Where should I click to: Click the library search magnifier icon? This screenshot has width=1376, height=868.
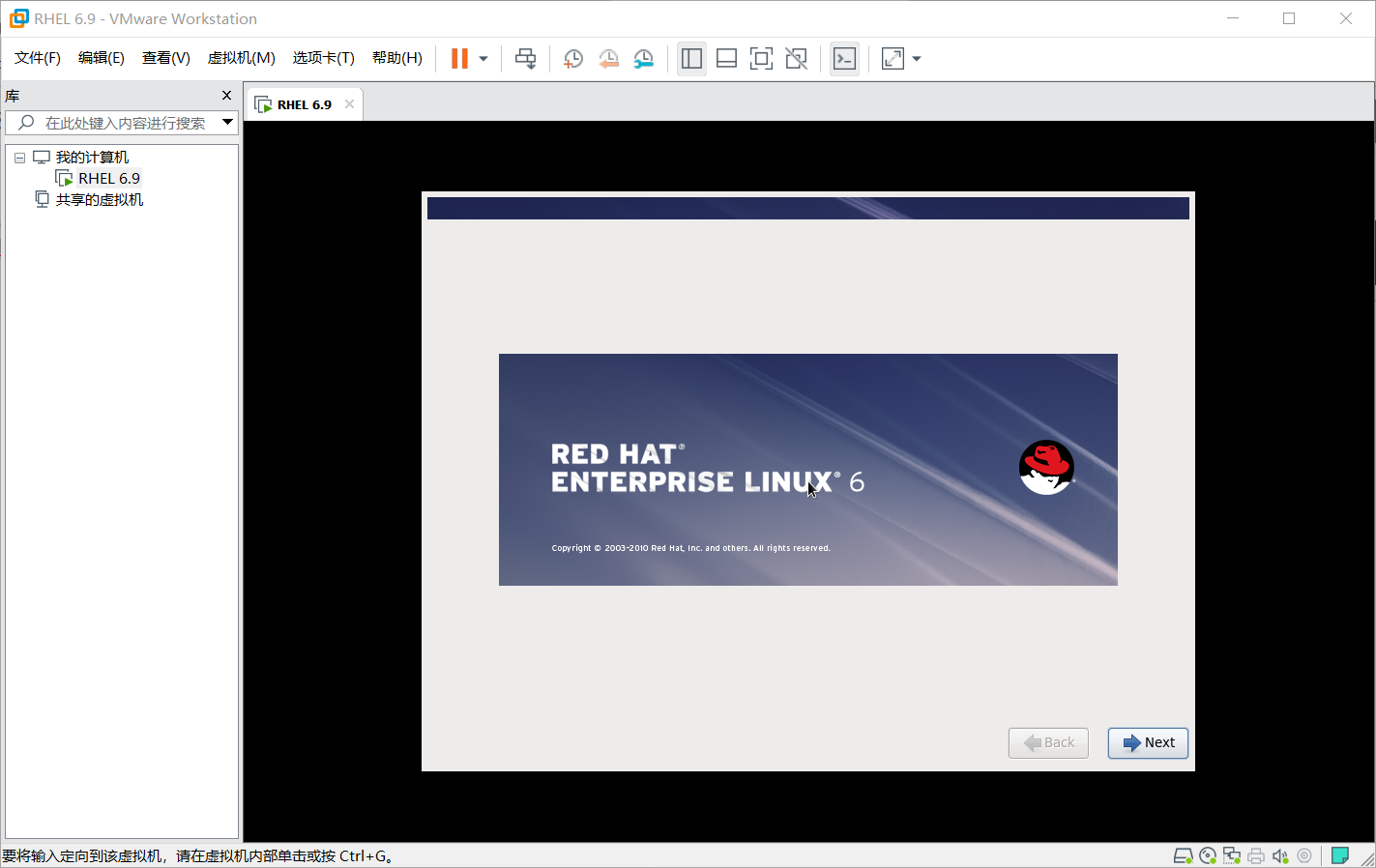26,123
